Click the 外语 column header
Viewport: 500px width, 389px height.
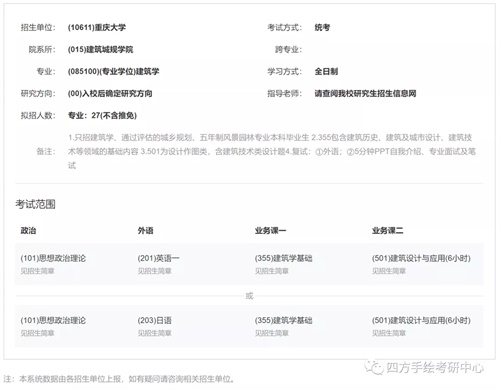point(145,230)
